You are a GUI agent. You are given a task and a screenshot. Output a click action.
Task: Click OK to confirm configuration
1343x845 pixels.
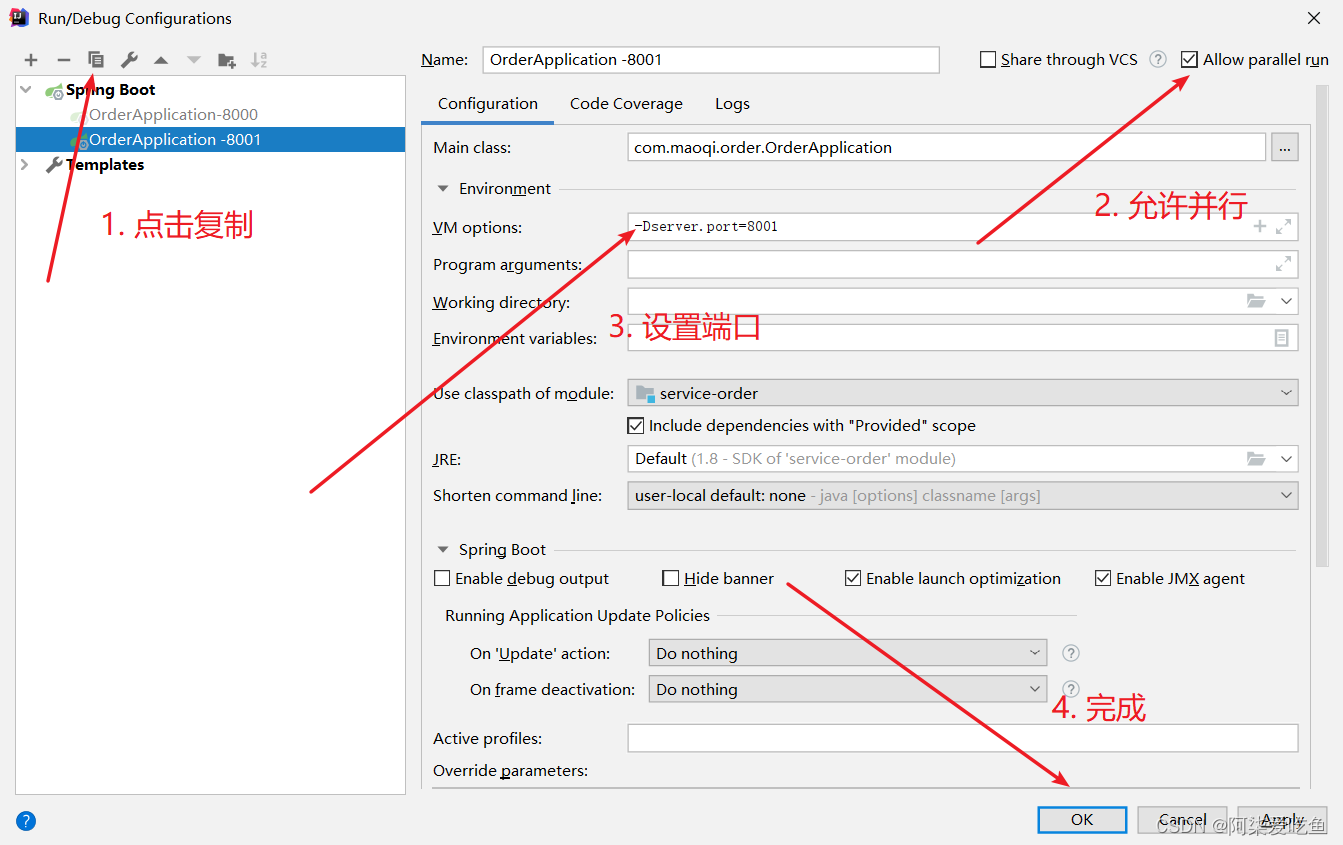point(1082,820)
